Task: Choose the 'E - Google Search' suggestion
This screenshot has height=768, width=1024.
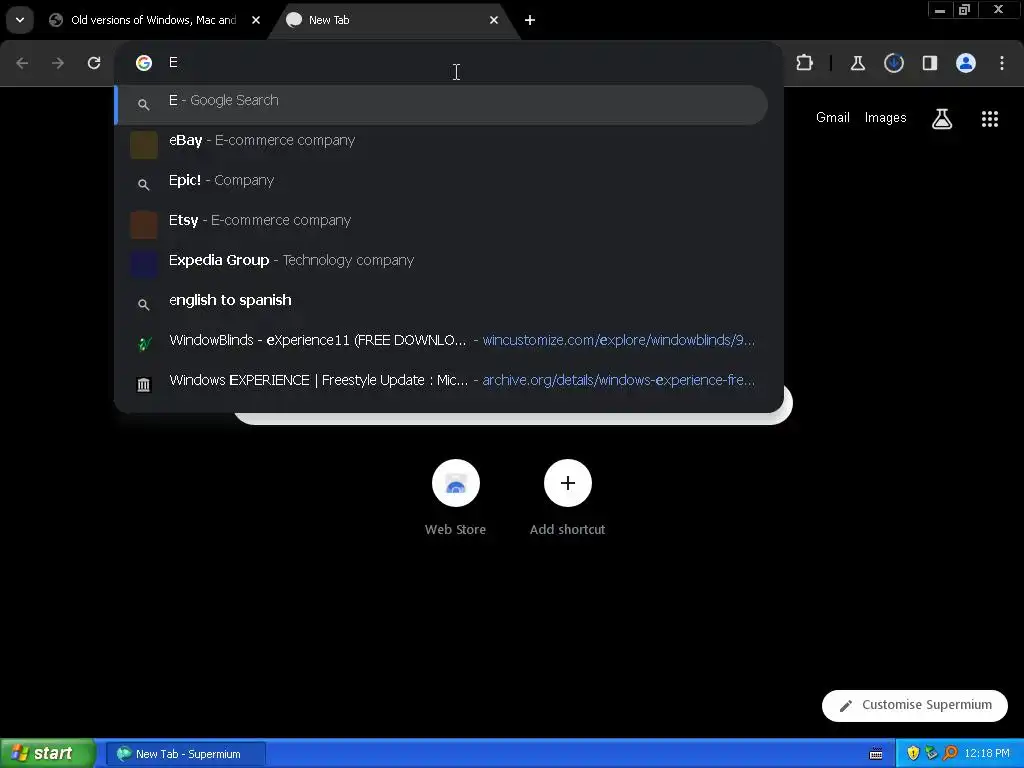Action: coord(441,104)
